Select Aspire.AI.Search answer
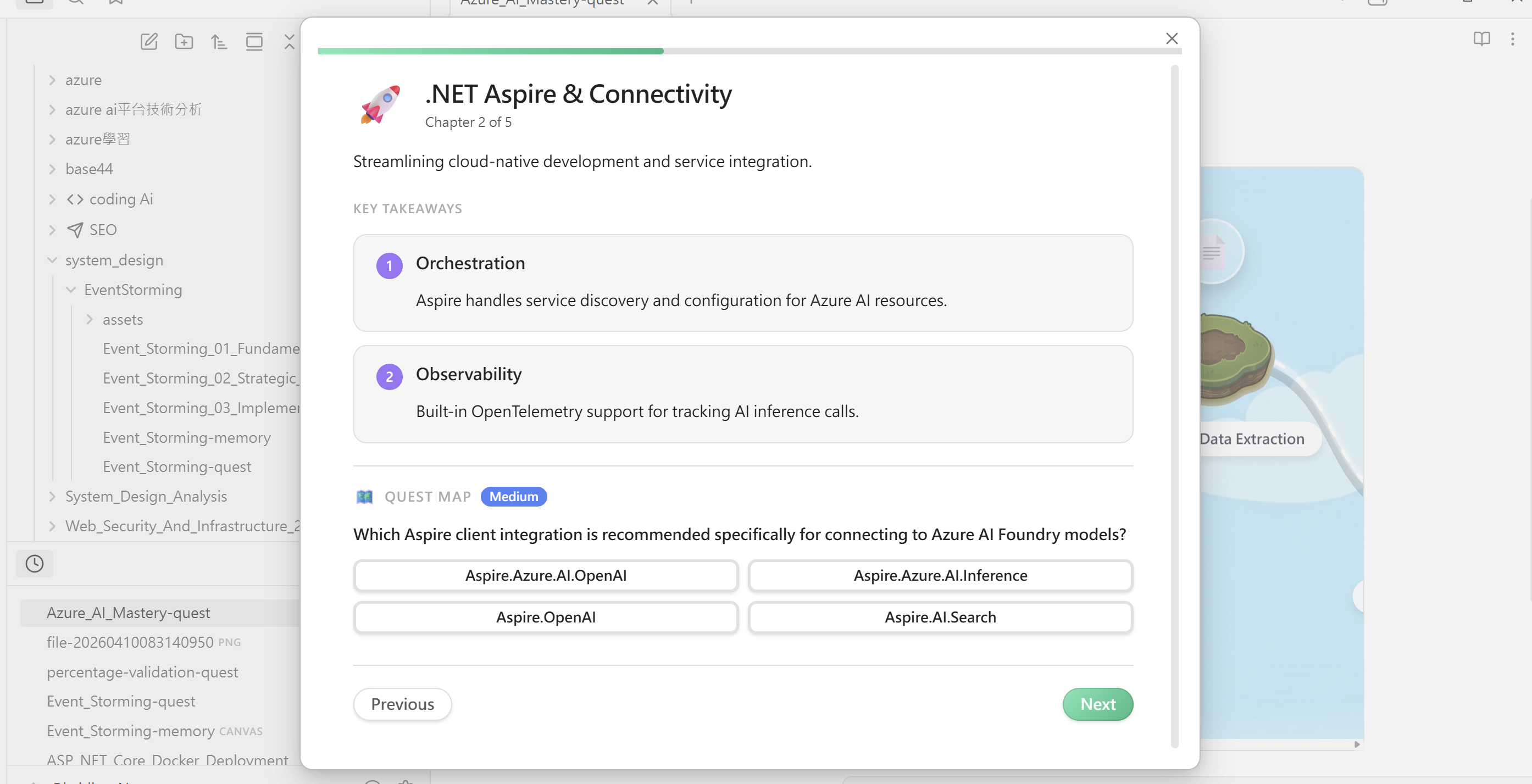The image size is (1532, 784). click(x=940, y=618)
